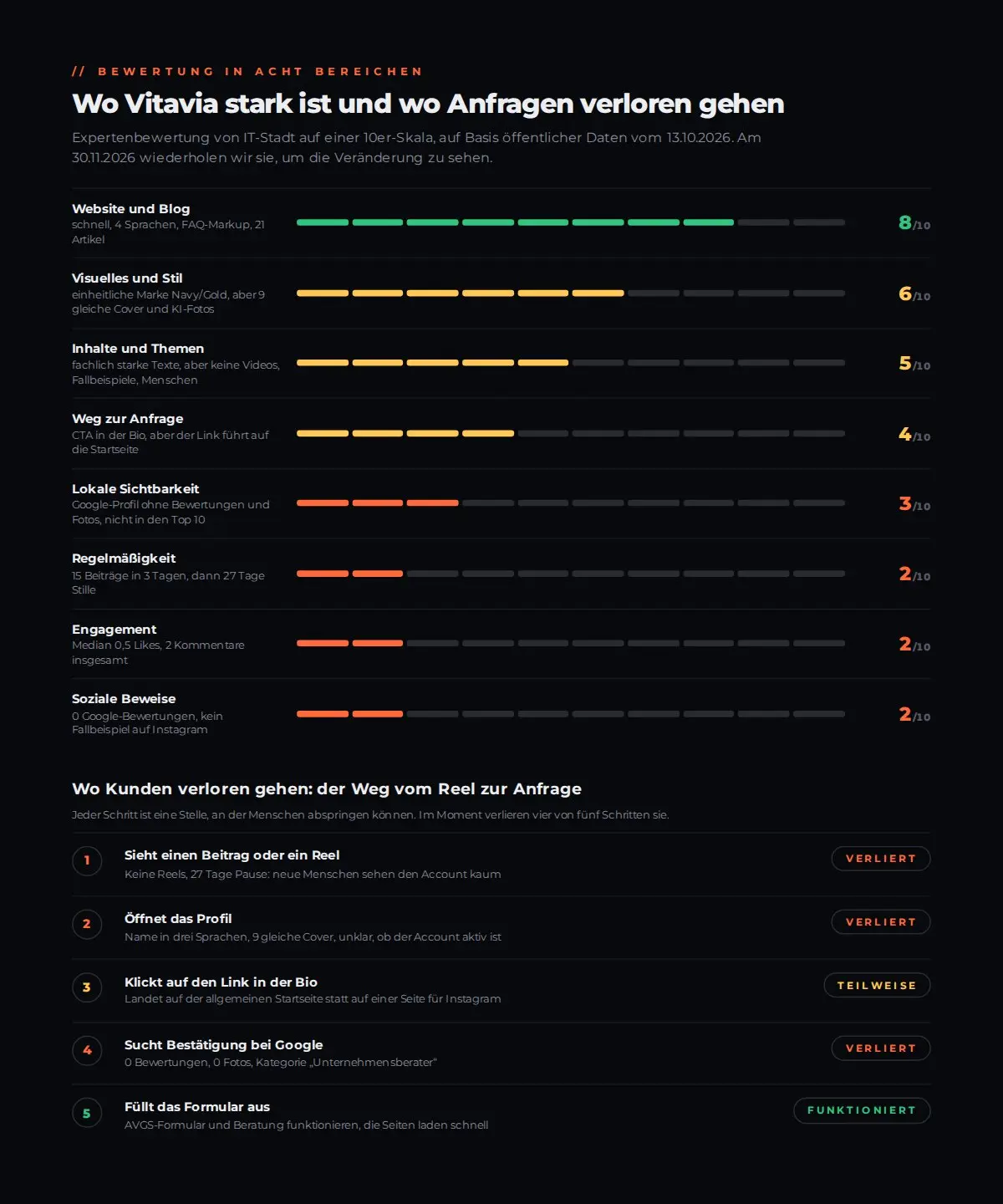
Task: Click the VERLIERT badge for Sieht einen Beitrag
Action: pos(881,859)
